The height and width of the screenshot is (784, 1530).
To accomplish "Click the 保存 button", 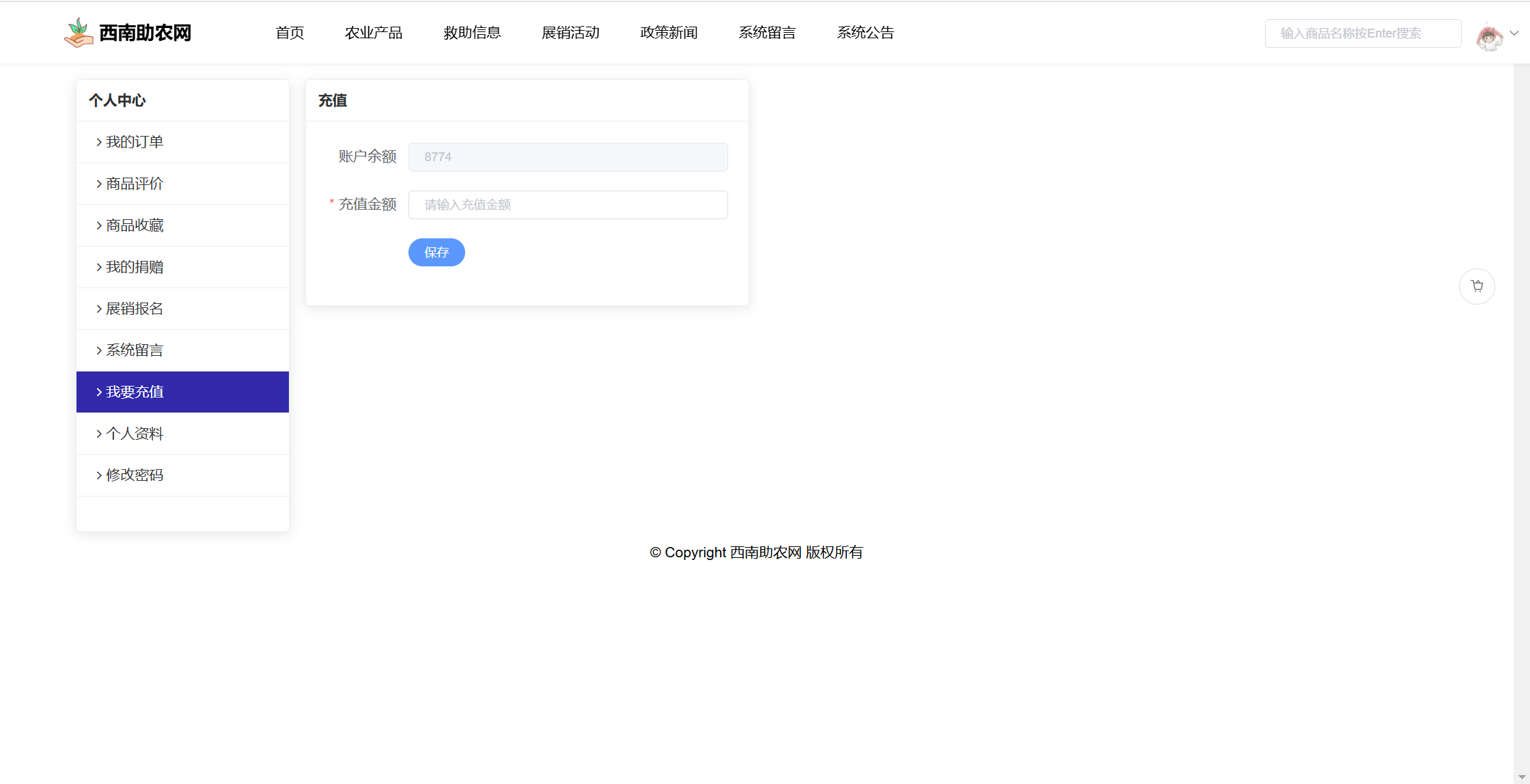I will 436,253.
